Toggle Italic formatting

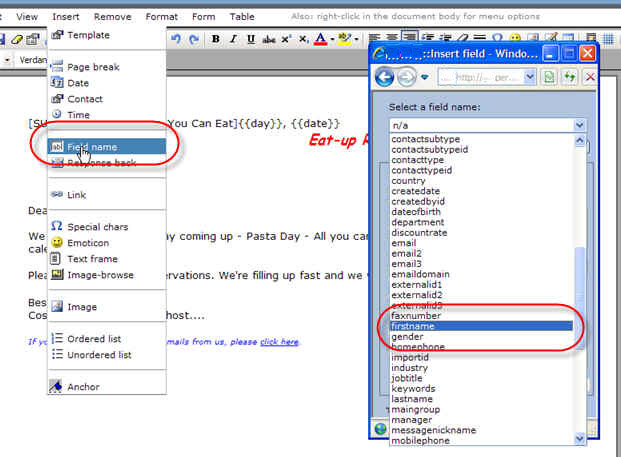click(x=233, y=39)
